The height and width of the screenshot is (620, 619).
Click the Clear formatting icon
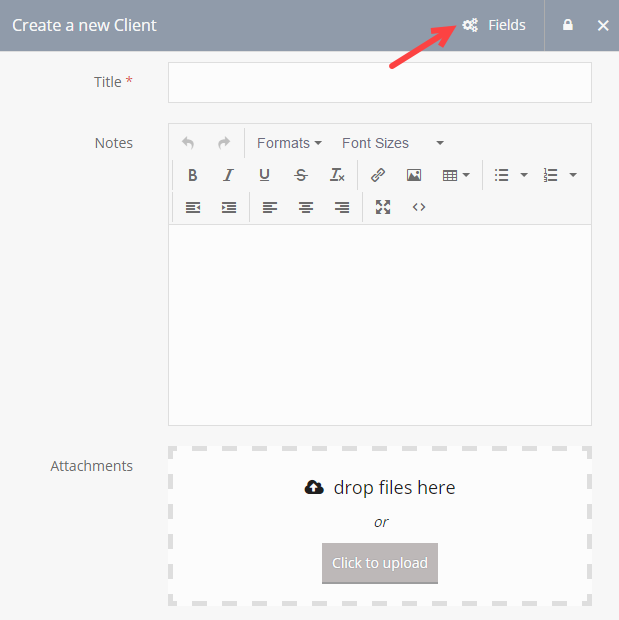(337, 175)
